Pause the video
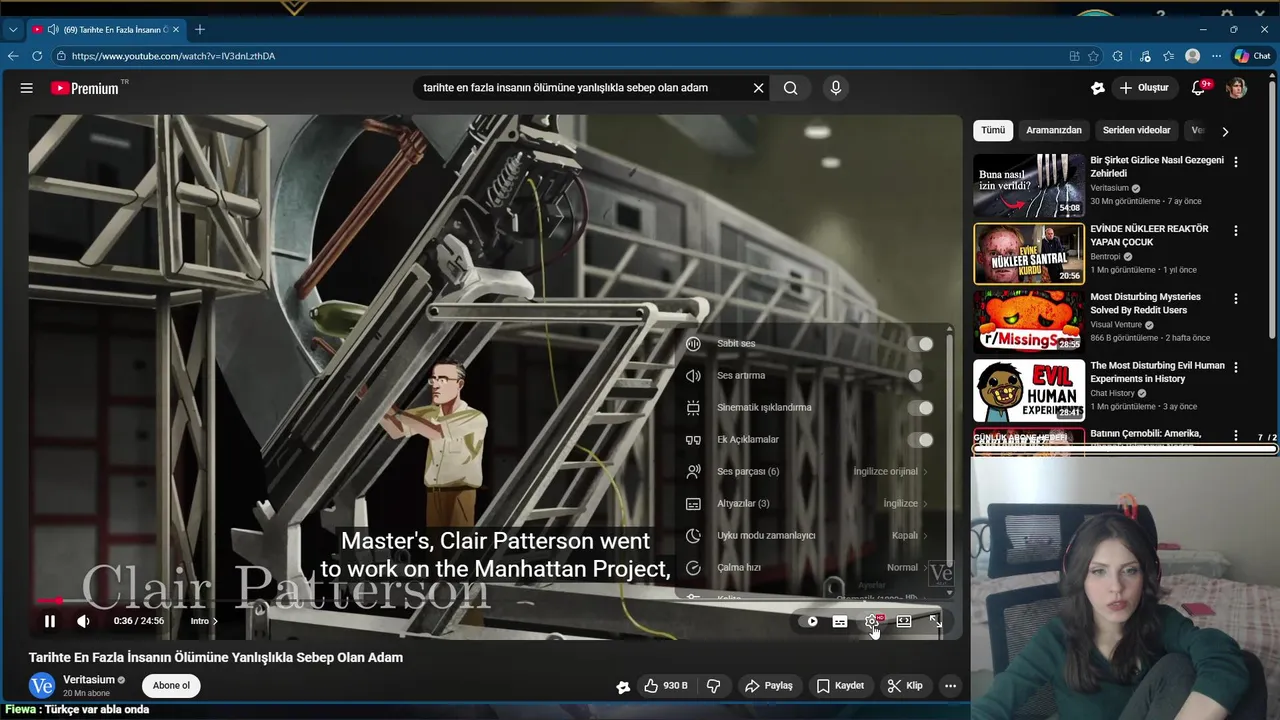This screenshot has width=1280, height=720. click(x=49, y=621)
